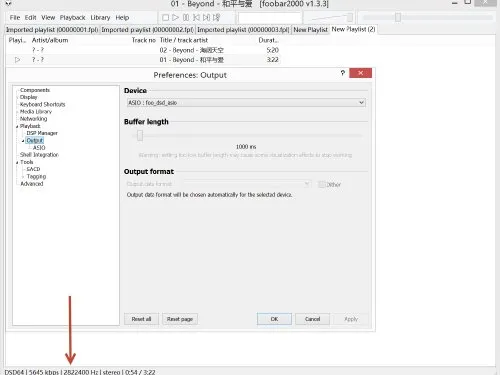Select Tagging under Tools in tree

click(x=36, y=176)
